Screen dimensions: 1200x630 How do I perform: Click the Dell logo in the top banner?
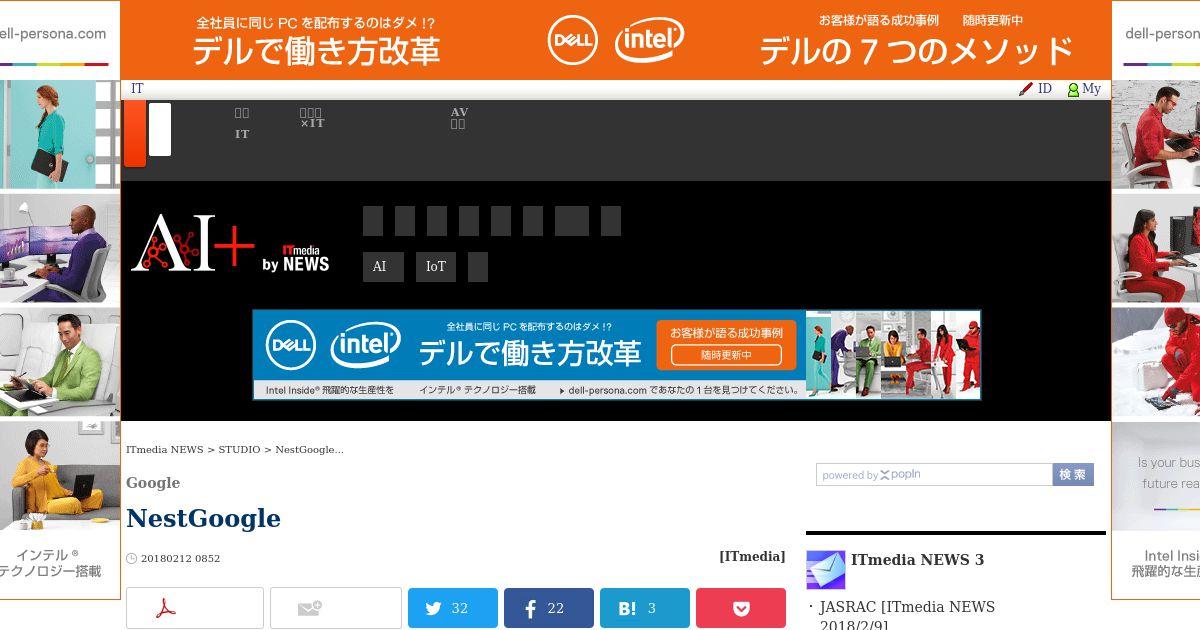(573, 40)
